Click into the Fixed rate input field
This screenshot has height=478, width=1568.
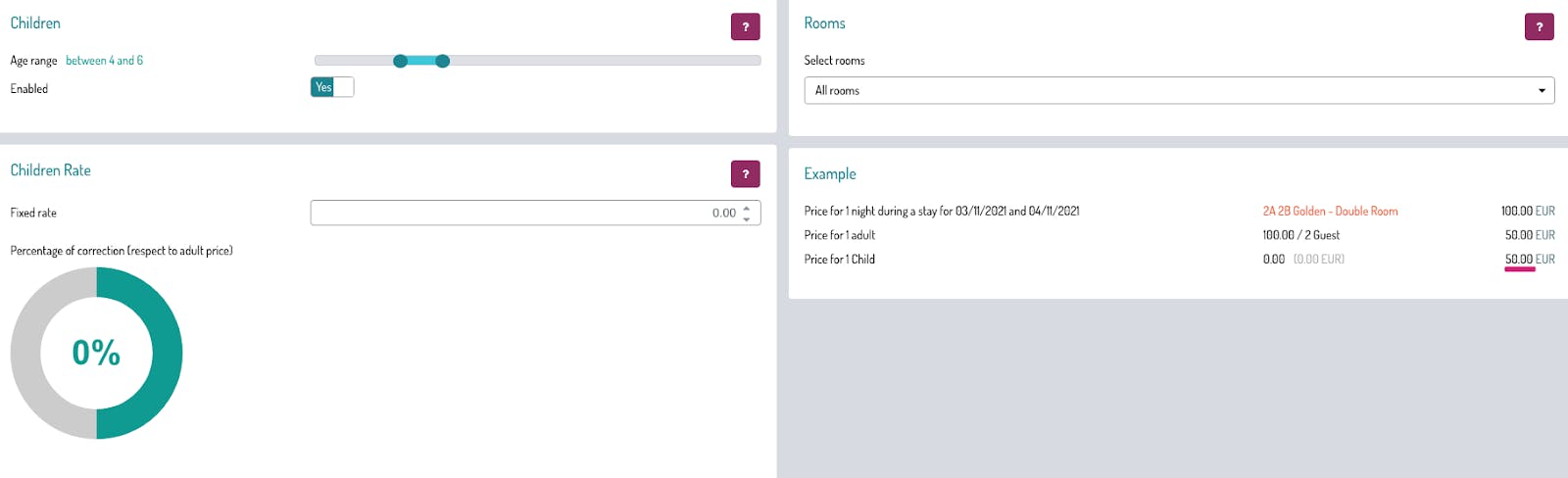click(x=535, y=213)
